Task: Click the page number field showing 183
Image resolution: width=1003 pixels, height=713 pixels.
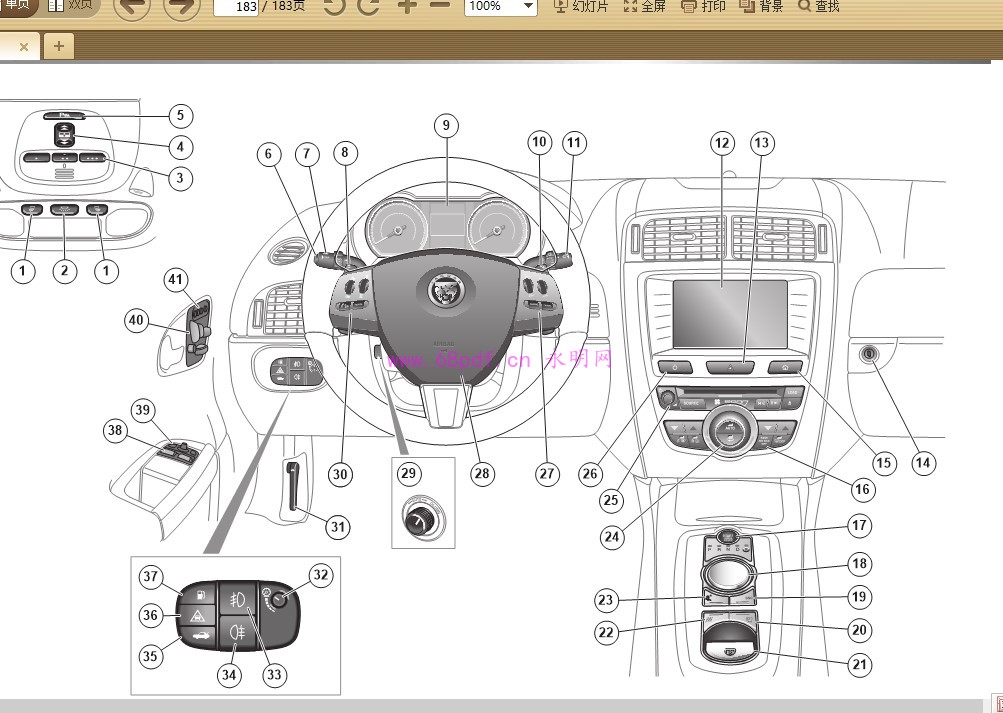Action: (x=236, y=7)
